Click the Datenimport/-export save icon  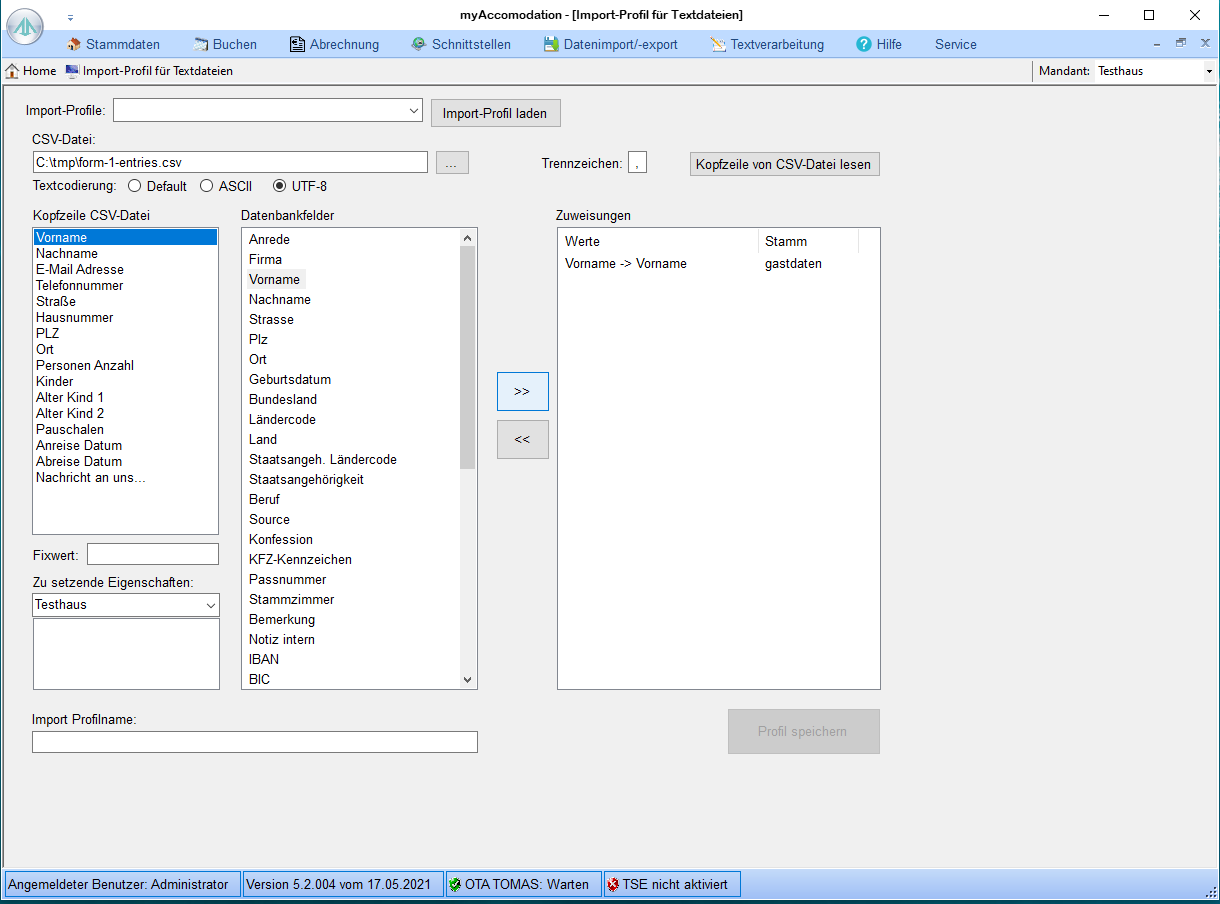(x=551, y=44)
